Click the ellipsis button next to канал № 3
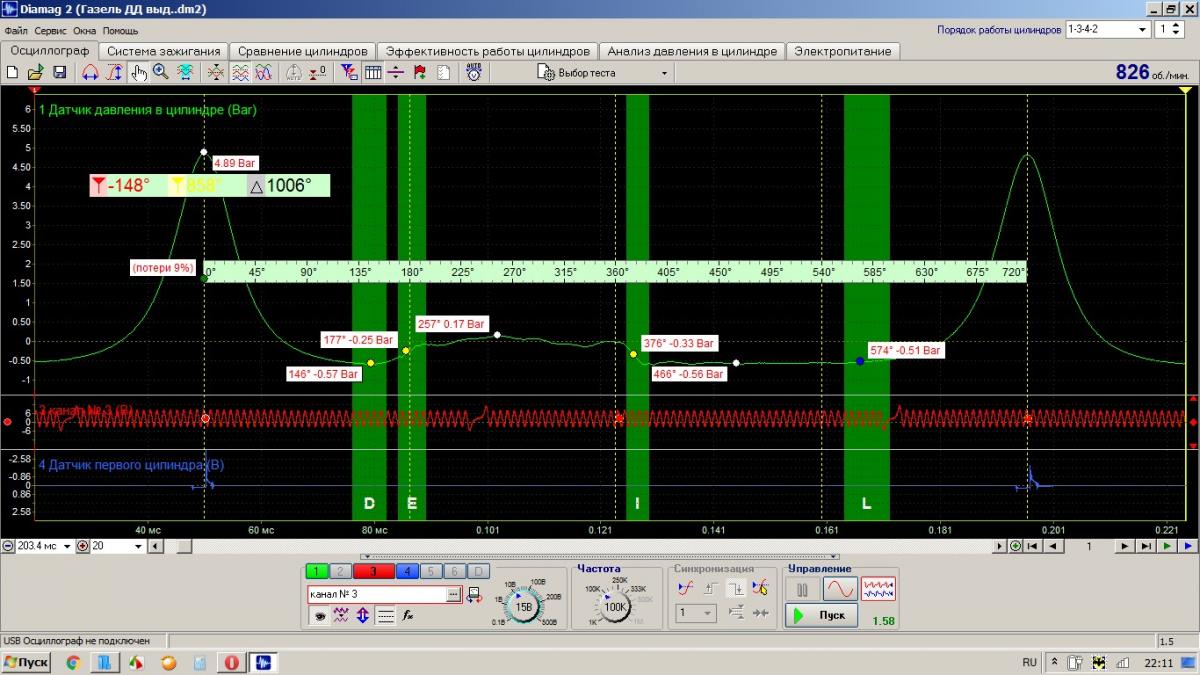 [455, 594]
